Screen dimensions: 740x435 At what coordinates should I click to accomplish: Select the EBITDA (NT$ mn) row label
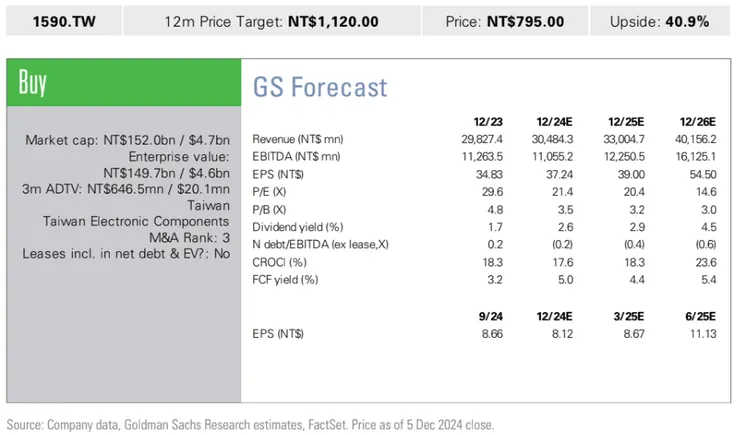296,157
